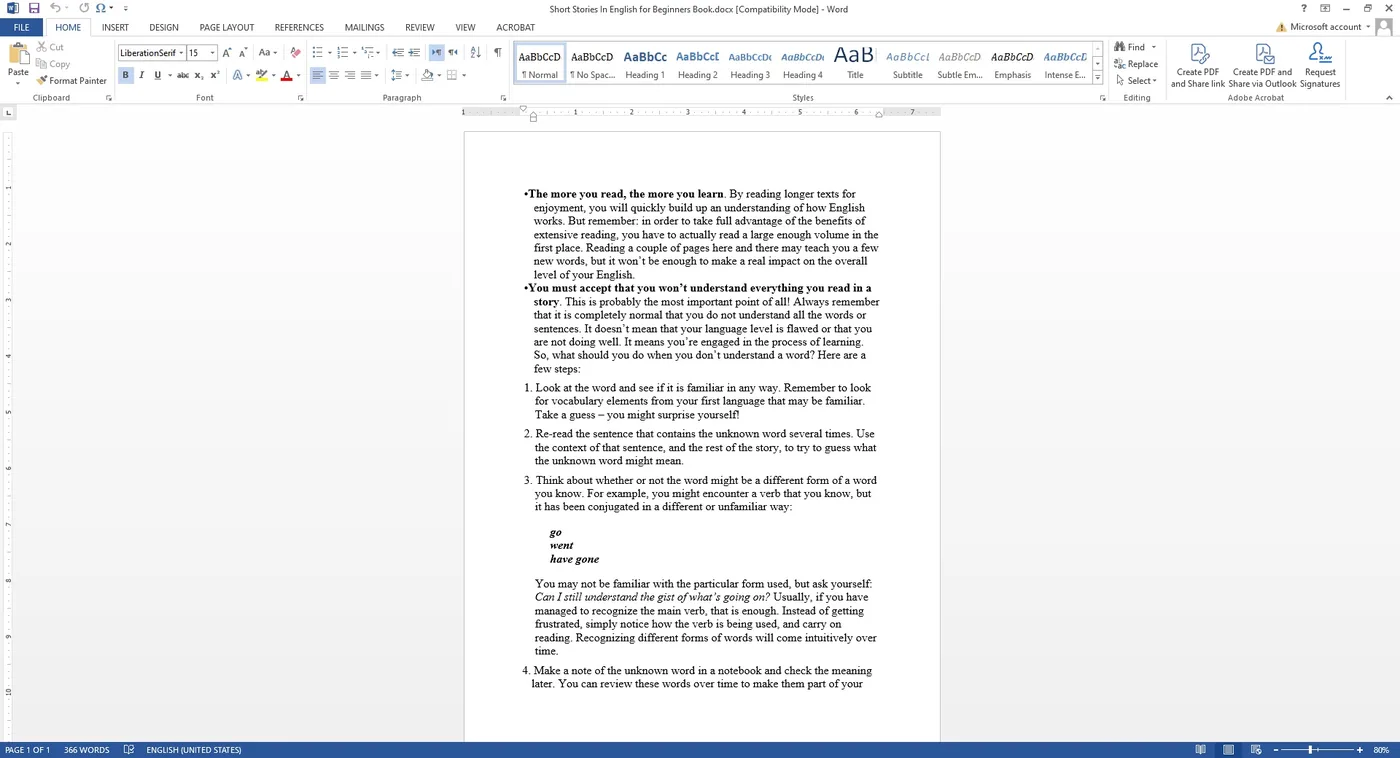Switch to Read Mode view

(x=1200, y=750)
